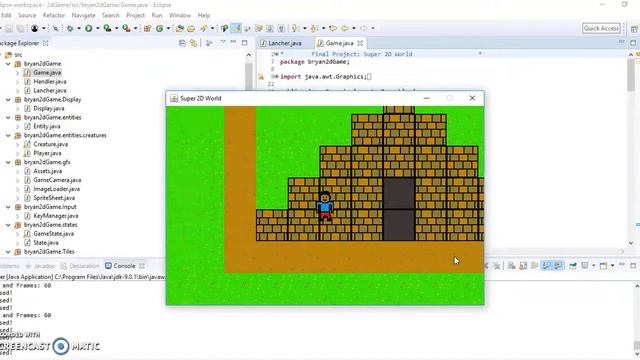Minimize the Console panel
The height and width of the screenshot is (360, 640).
click(x=622, y=264)
